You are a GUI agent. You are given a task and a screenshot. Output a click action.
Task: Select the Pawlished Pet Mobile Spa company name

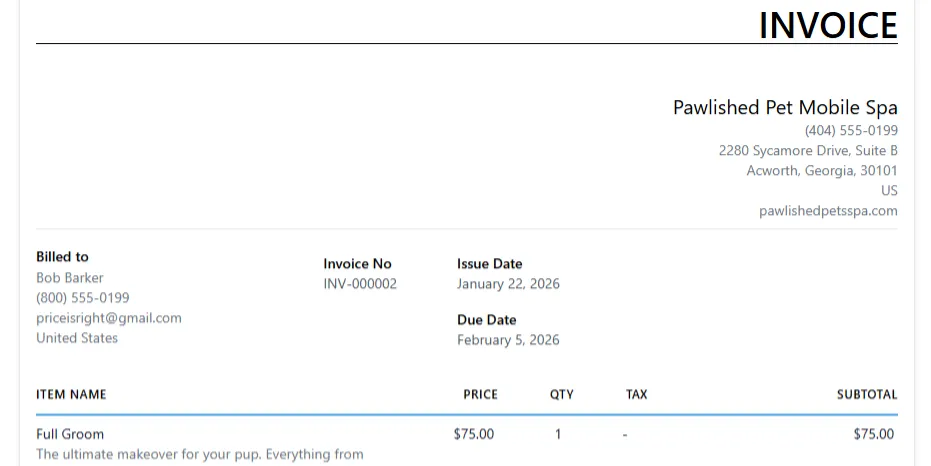click(x=785, y=108)
